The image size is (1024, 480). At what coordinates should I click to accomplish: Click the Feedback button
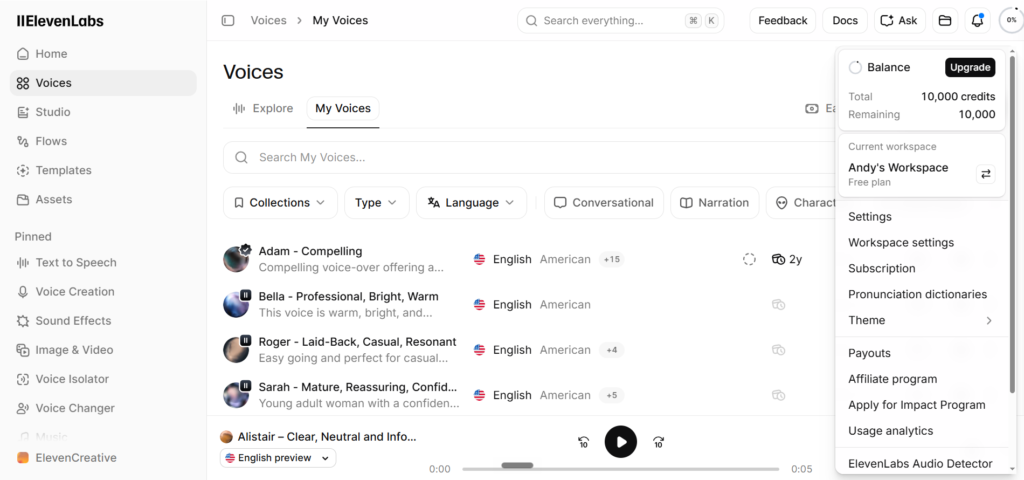pyautogui.click(x=782, y=20)
